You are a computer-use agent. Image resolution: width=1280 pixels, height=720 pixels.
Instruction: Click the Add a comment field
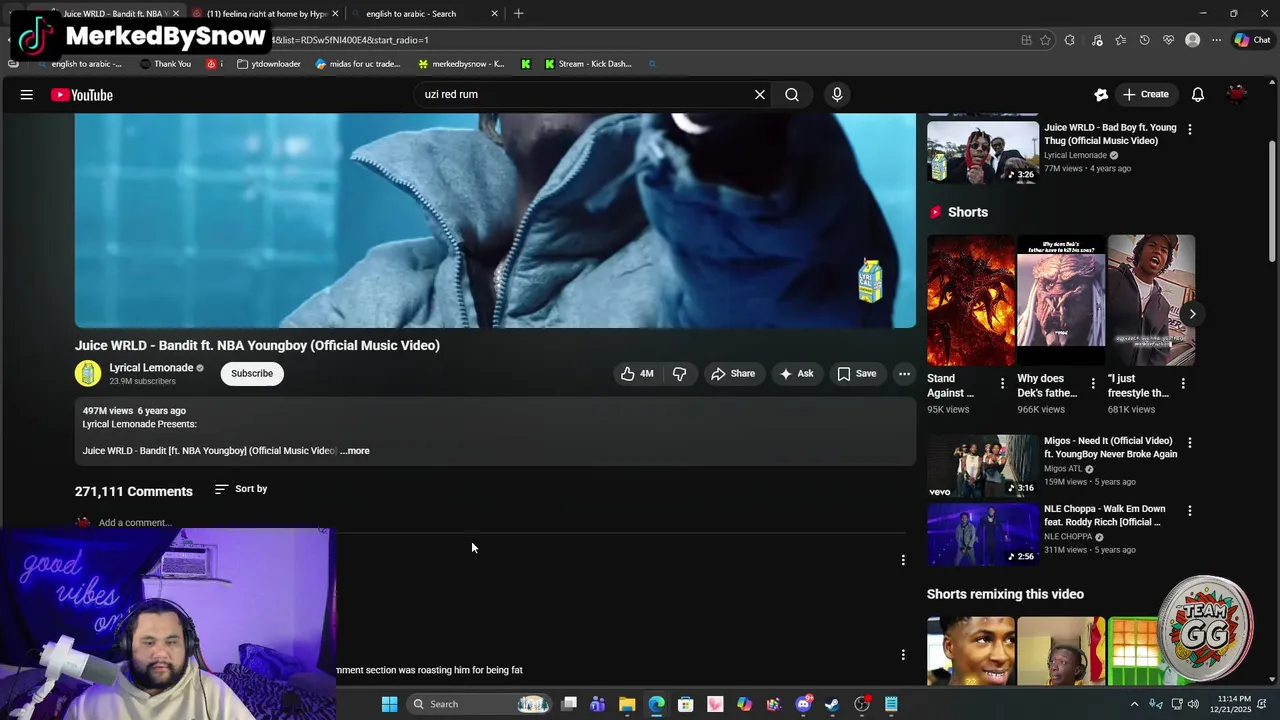coord(135,523)
